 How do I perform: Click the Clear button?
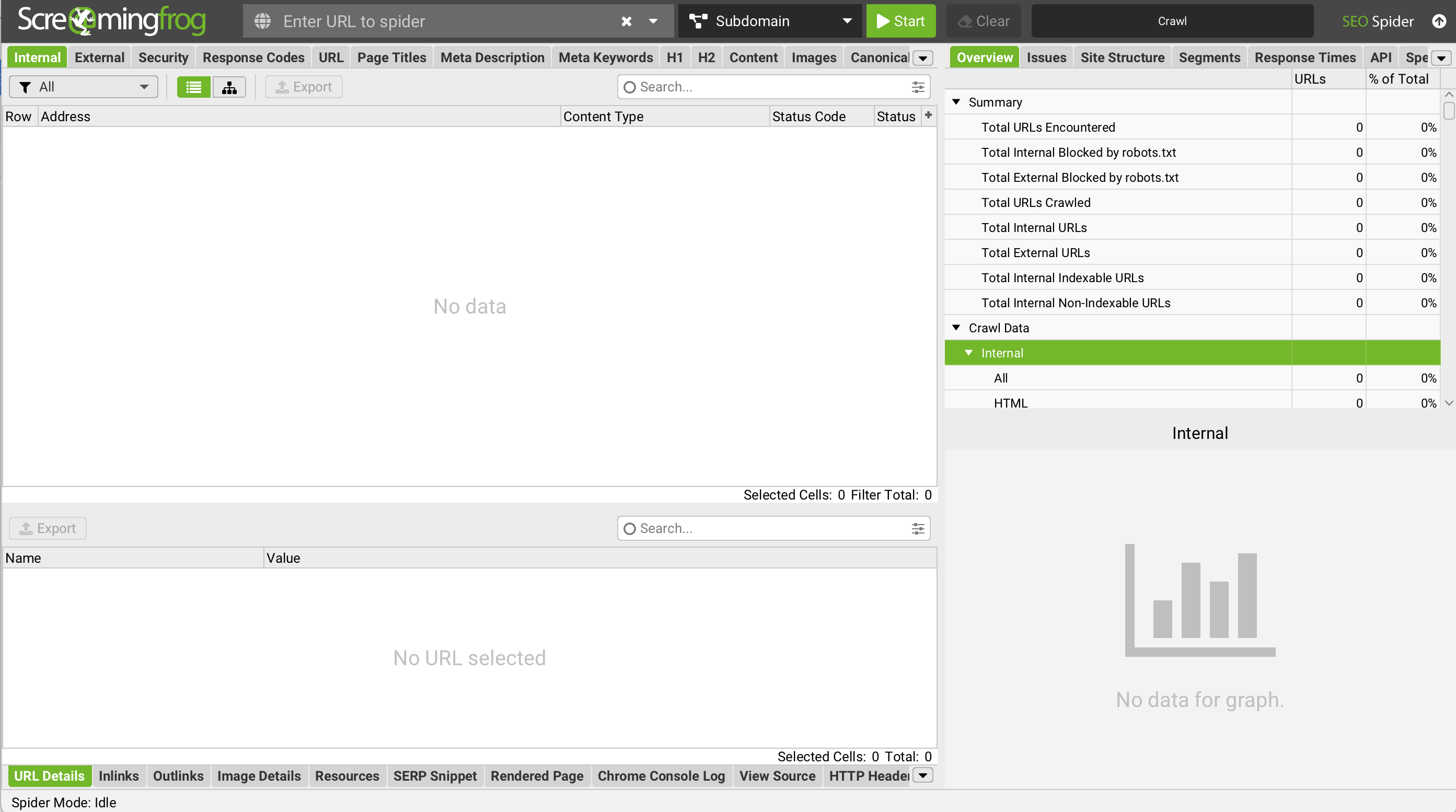[984, 21]
